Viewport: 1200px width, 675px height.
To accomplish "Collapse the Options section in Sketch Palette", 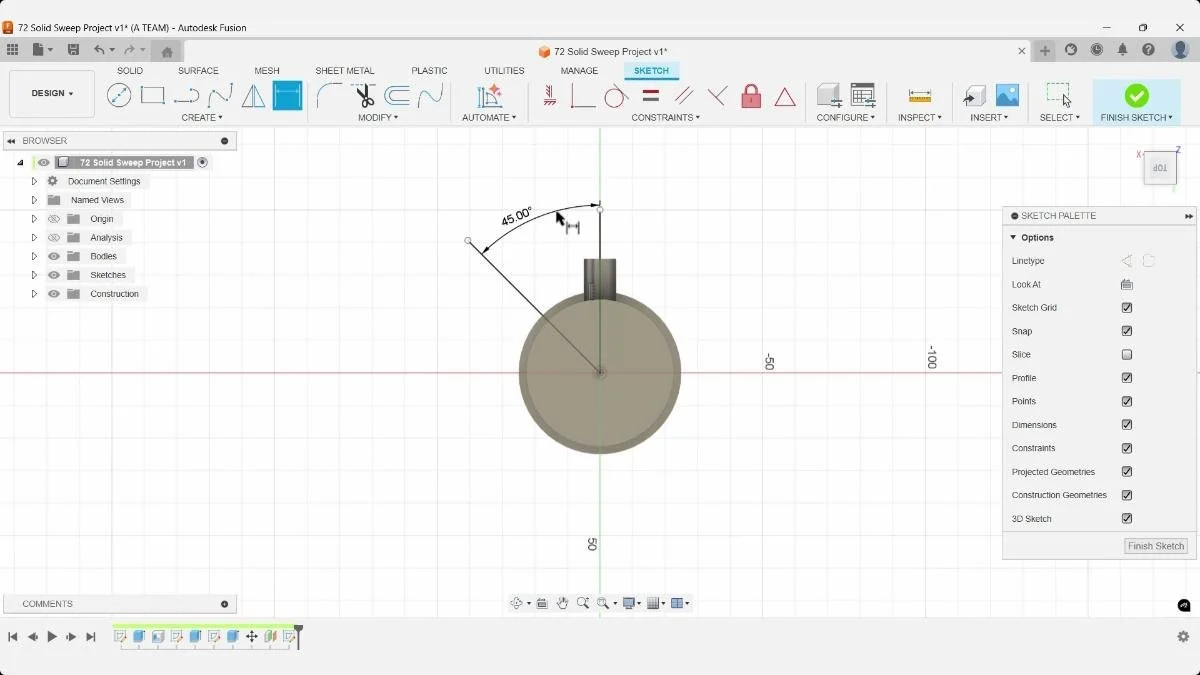I will (x=1013, y=238).
